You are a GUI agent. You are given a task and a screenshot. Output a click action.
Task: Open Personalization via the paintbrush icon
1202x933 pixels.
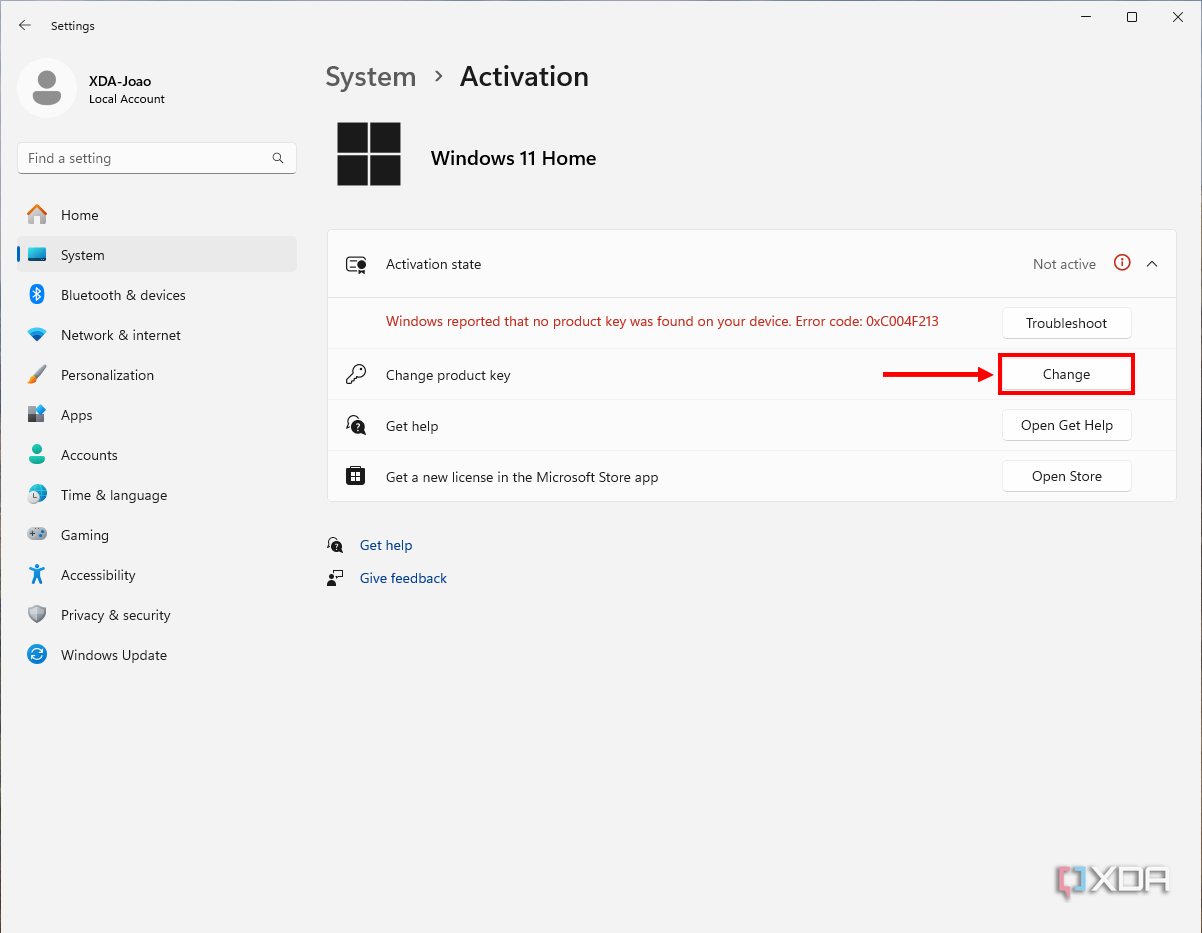pos(37,375)
